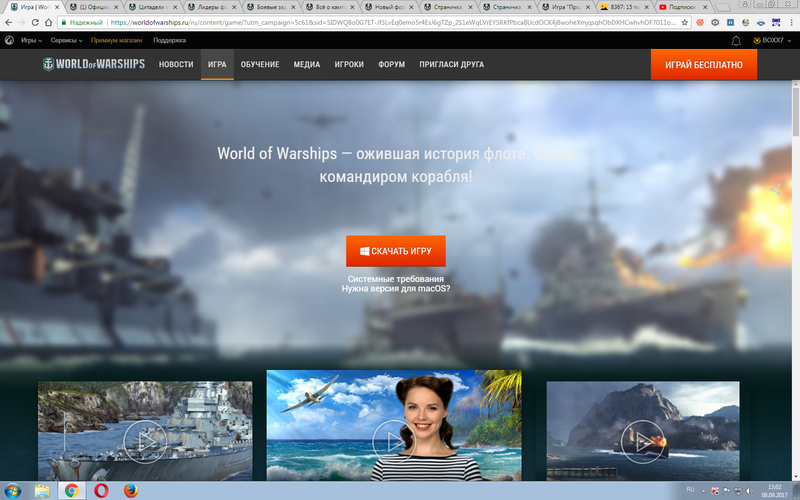
Task: Open the 'ИГРОКИ' menu item
Action: pos(349,64)
